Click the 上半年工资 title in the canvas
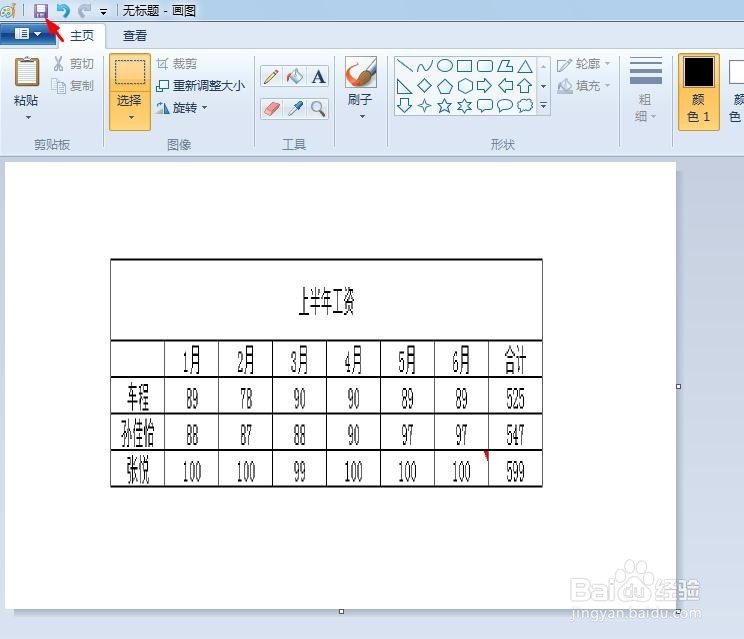744x639 pixels. (x=326, y=301)
